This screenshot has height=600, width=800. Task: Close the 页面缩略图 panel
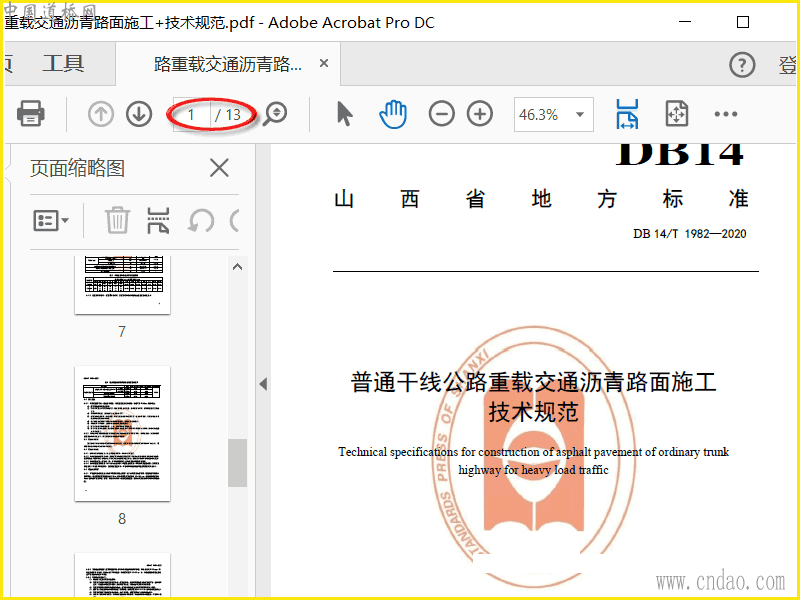click(x=219, y=167)
